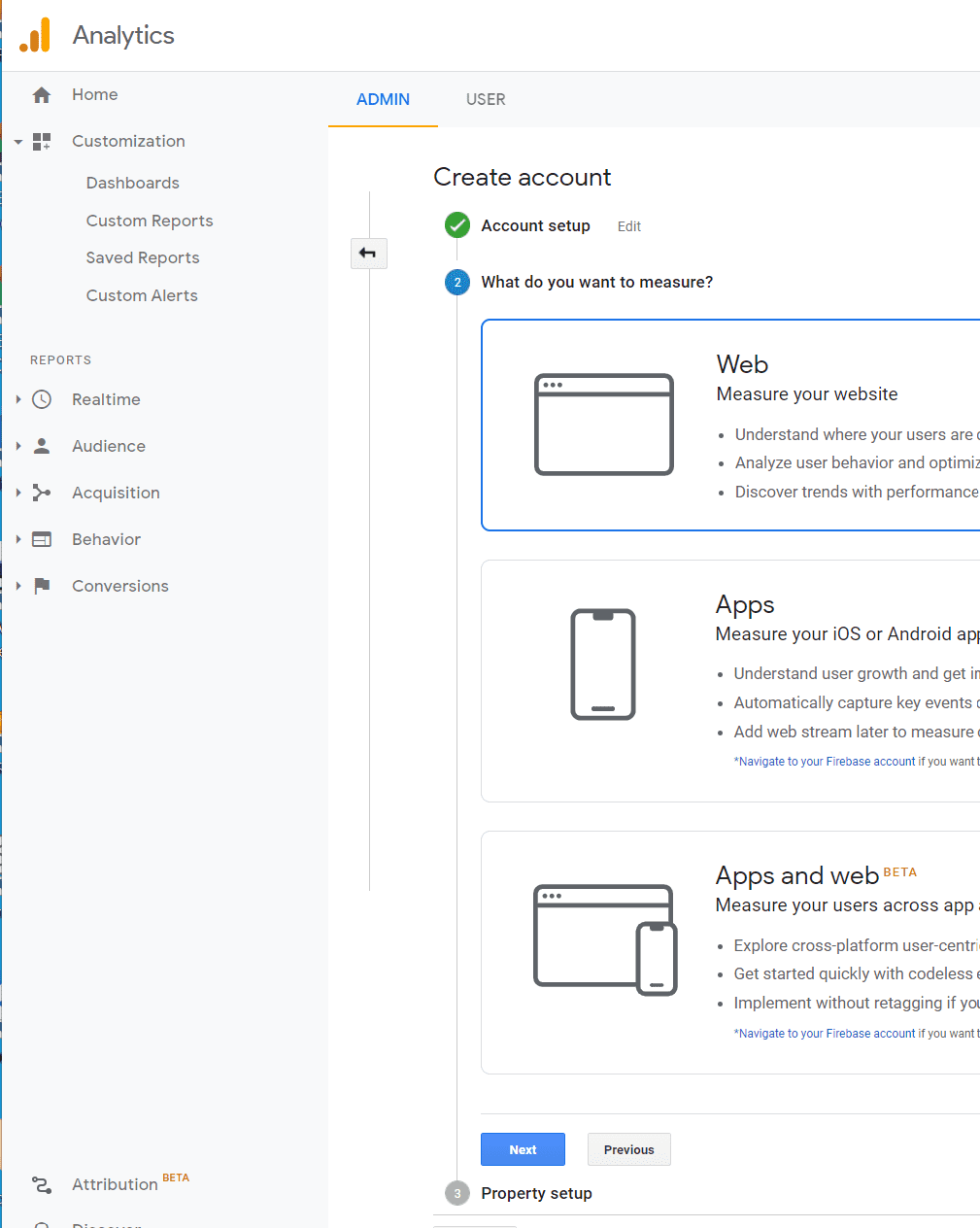Click the Analytics product title

point(123,36)
